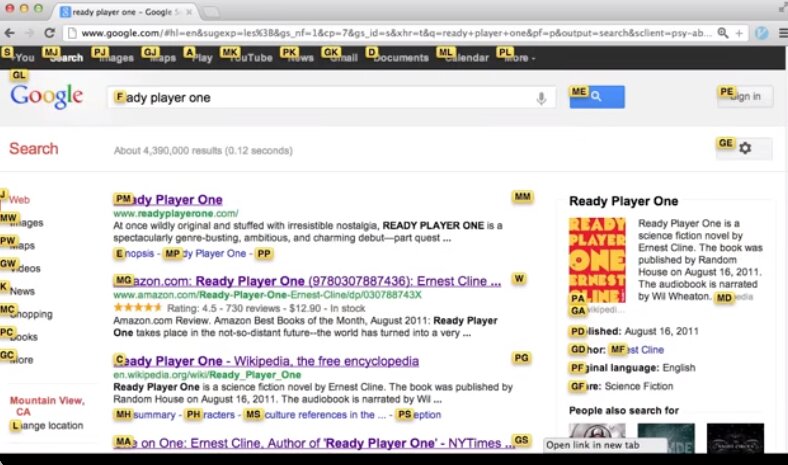Click the Google logo

pos(46,97)
